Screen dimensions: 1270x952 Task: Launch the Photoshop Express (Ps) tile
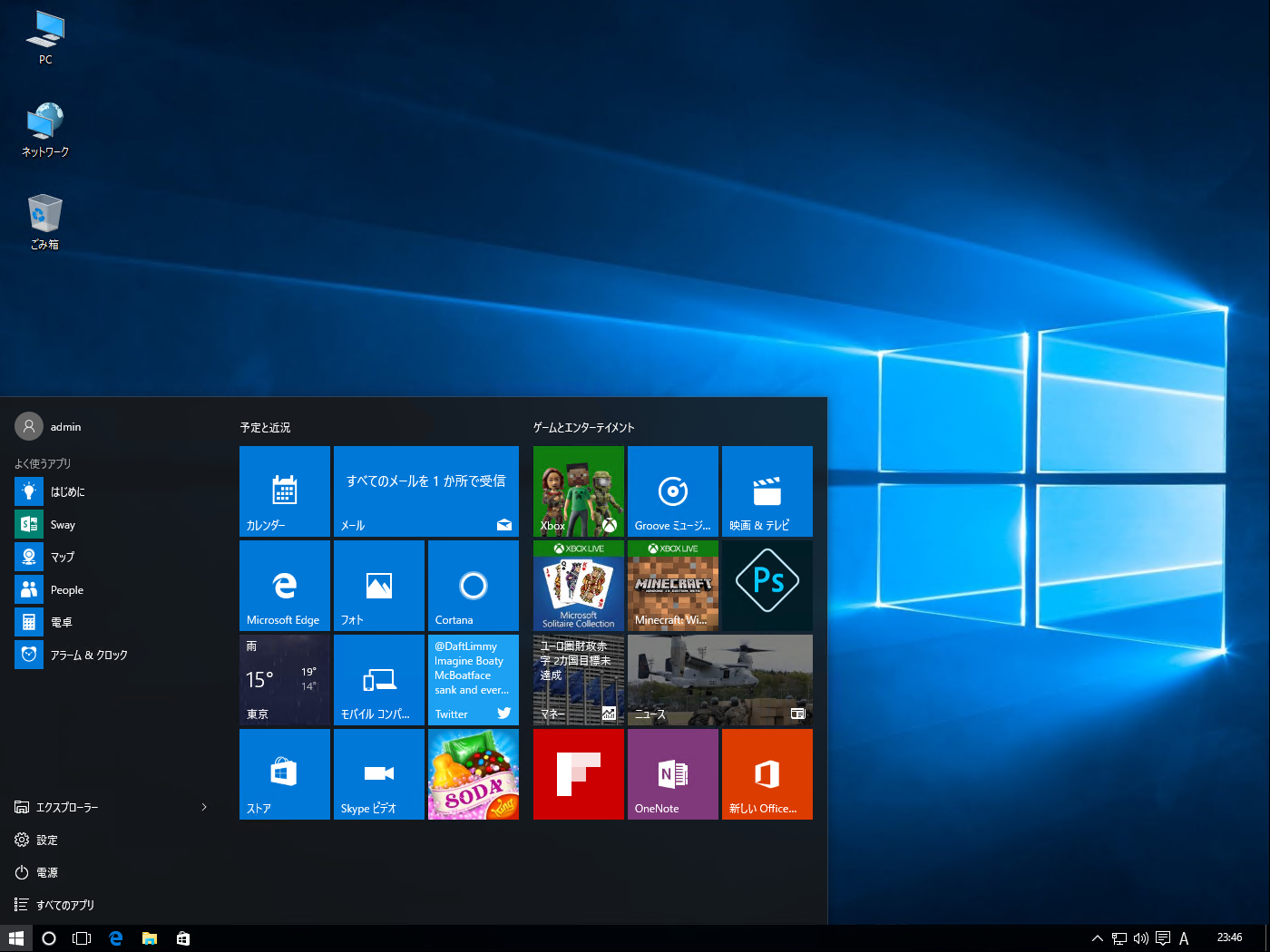pos(767,585)
